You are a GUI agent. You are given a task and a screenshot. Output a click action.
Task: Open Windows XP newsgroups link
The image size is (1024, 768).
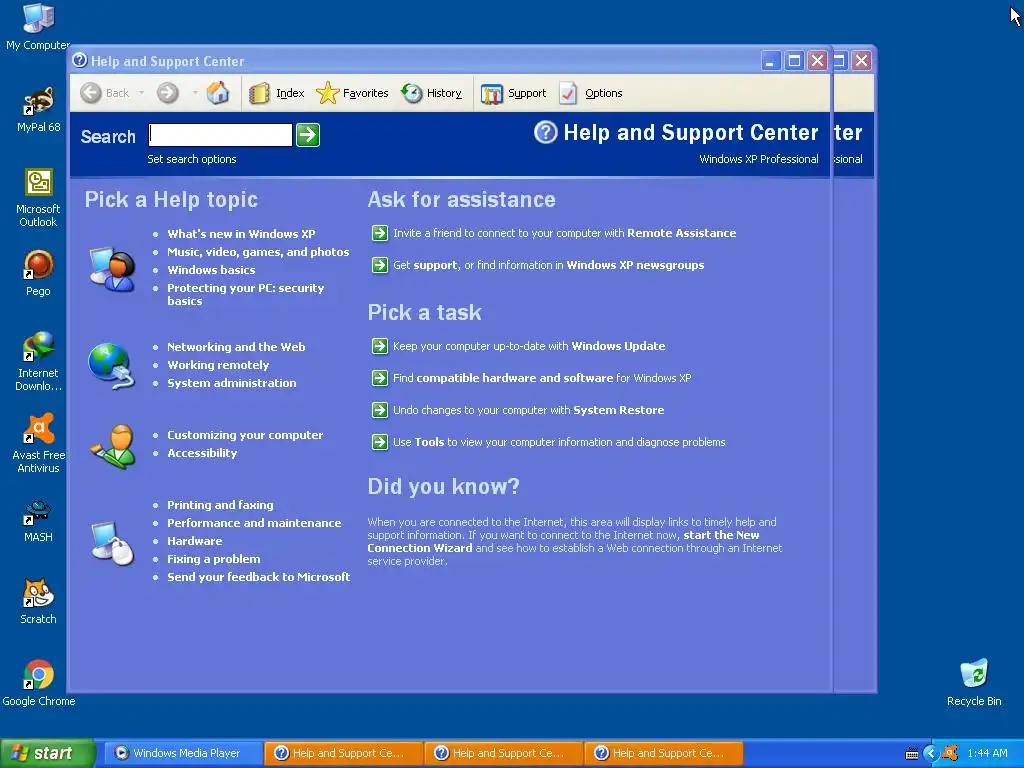pos(635,265)
